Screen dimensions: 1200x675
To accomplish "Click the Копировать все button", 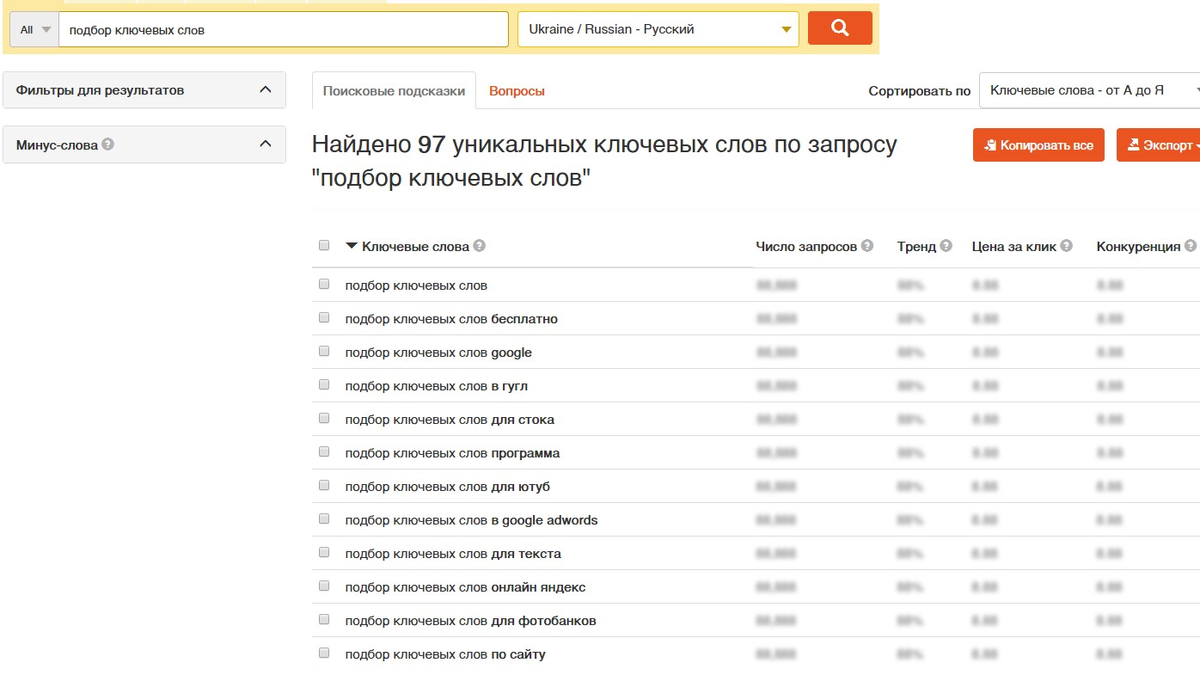I will (1038, 144).
